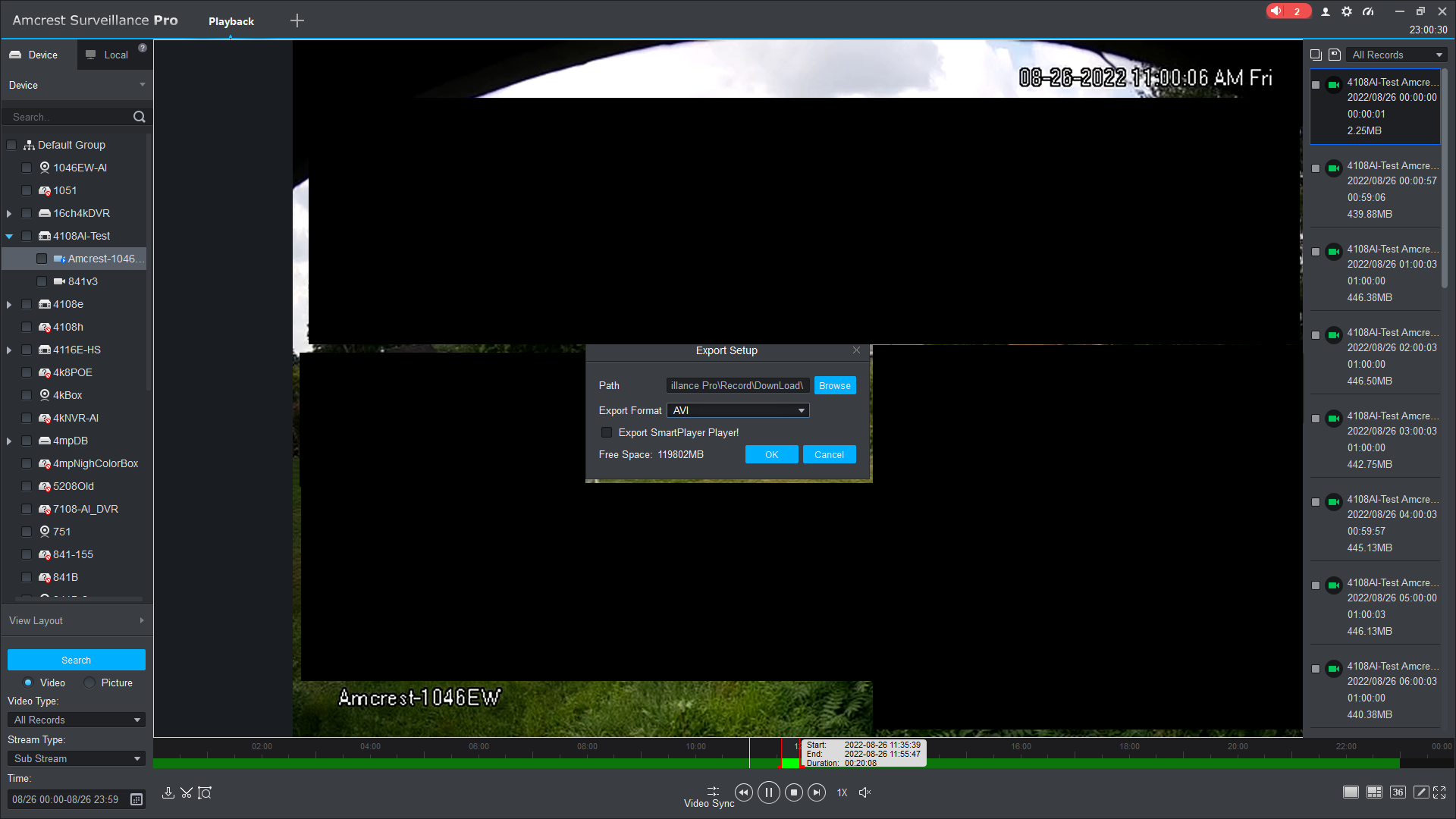Select the Video radio button
Screen dimensions: 1456x819
click(28, 682)
